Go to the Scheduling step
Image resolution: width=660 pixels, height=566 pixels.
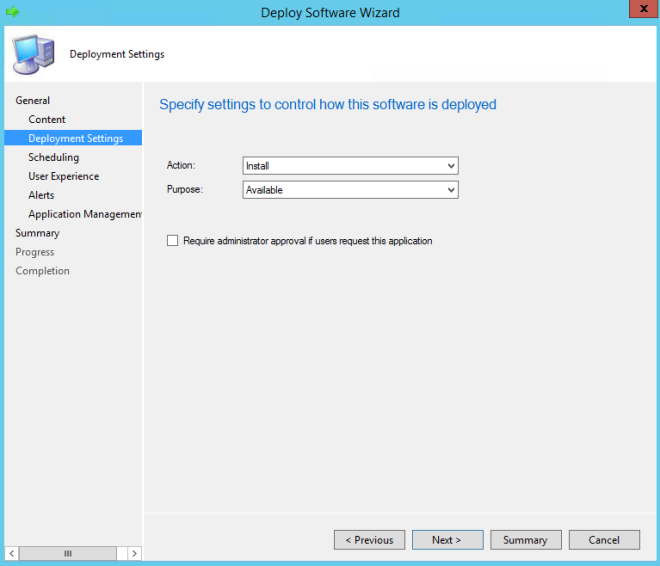[x=53, y=157]
